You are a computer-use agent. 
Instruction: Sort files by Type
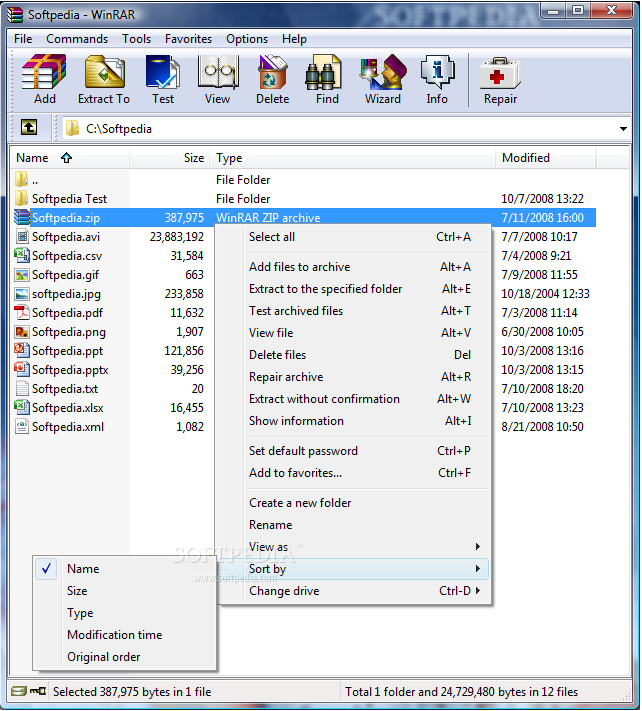tap(125, 613)
